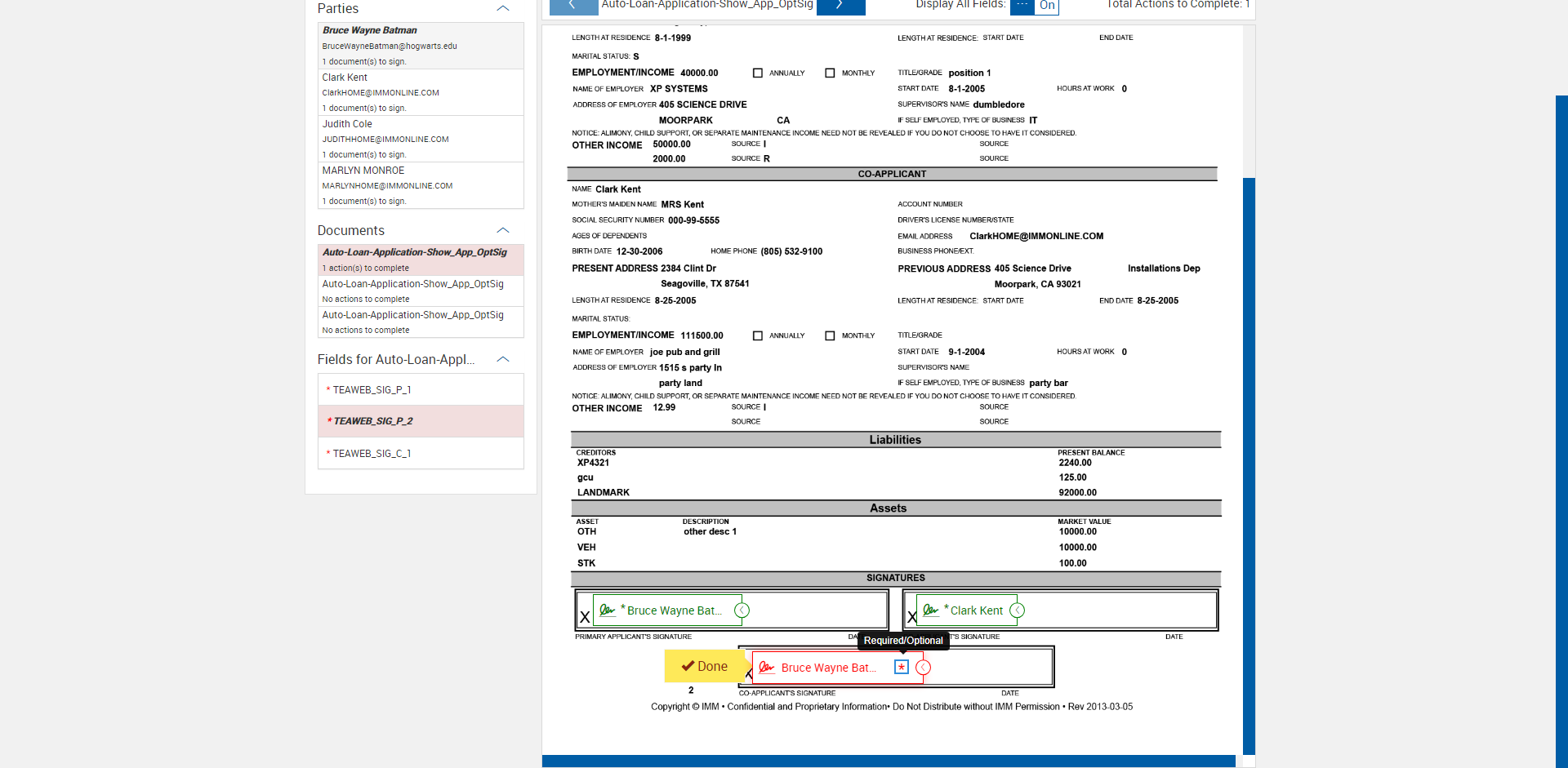Select party MARLYN MONROE

[421, 185]
